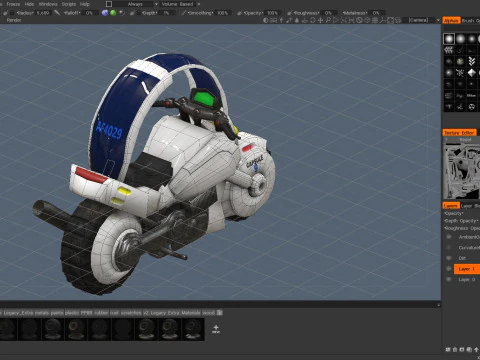Toggle visibility of Dirt layer
The height and width of the screenshot is (360, 480).
tap(449, 258)
